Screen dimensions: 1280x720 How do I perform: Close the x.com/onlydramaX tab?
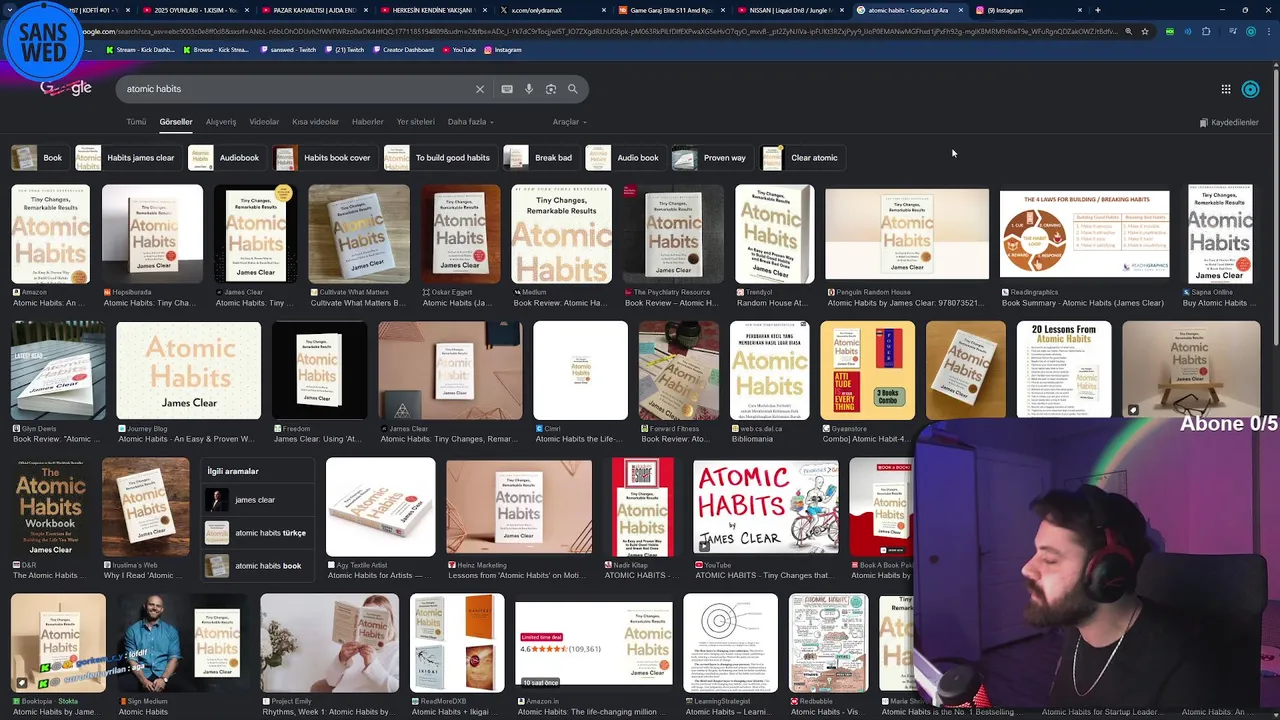pos(604,10)
